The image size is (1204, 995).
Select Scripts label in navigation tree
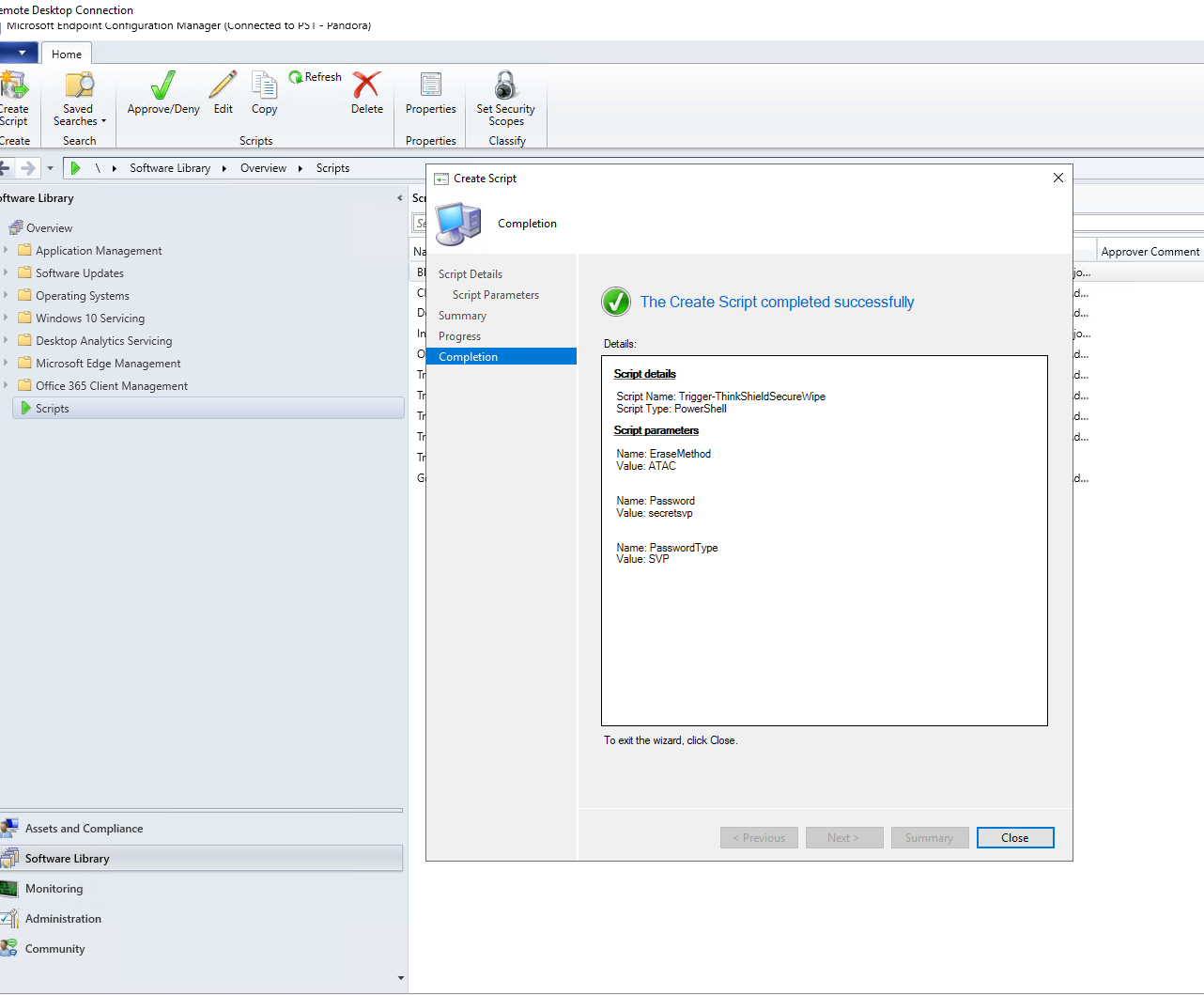[x=53, y=409]
